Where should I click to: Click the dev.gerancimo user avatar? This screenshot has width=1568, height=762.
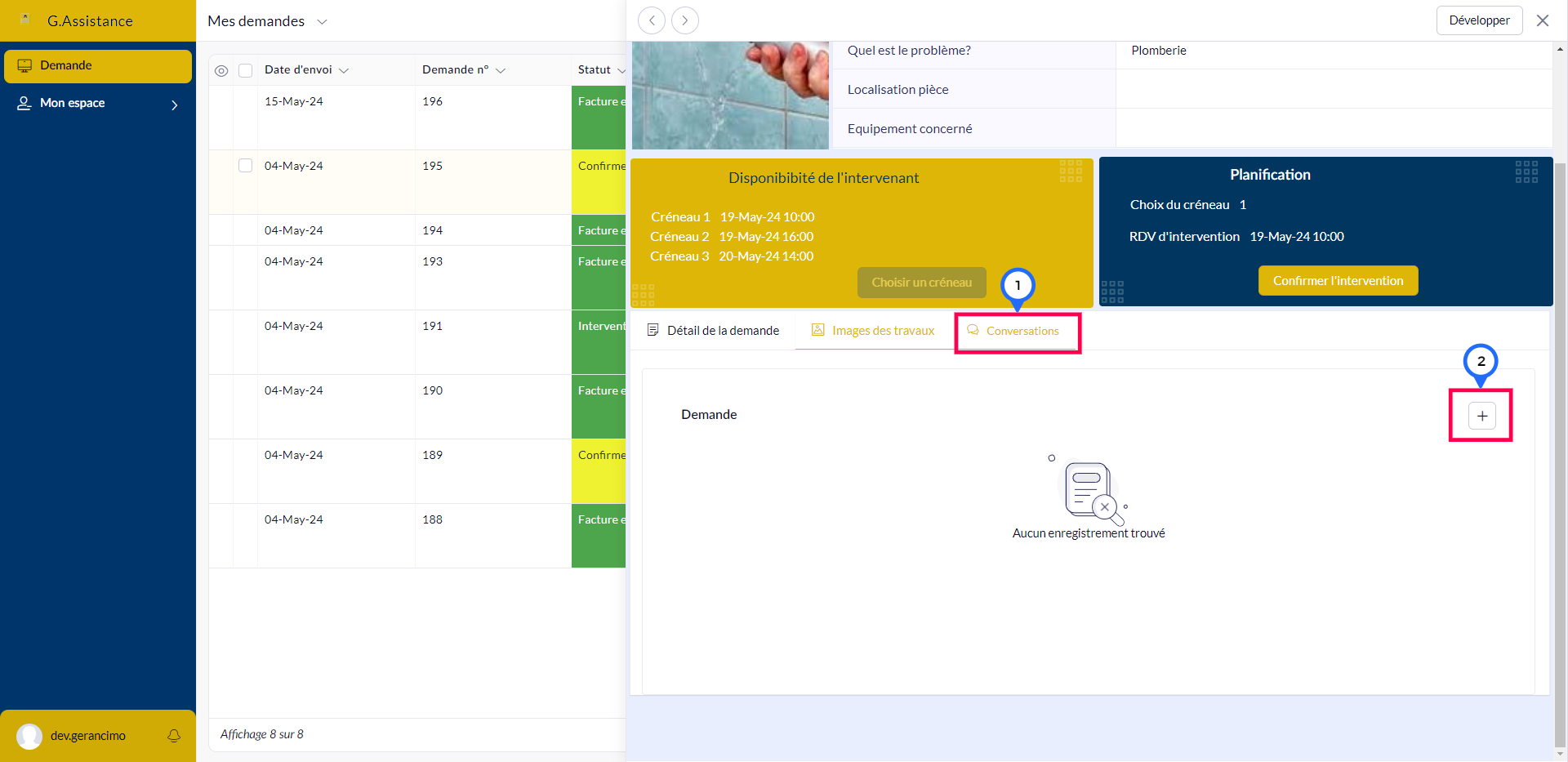(29, 736)
